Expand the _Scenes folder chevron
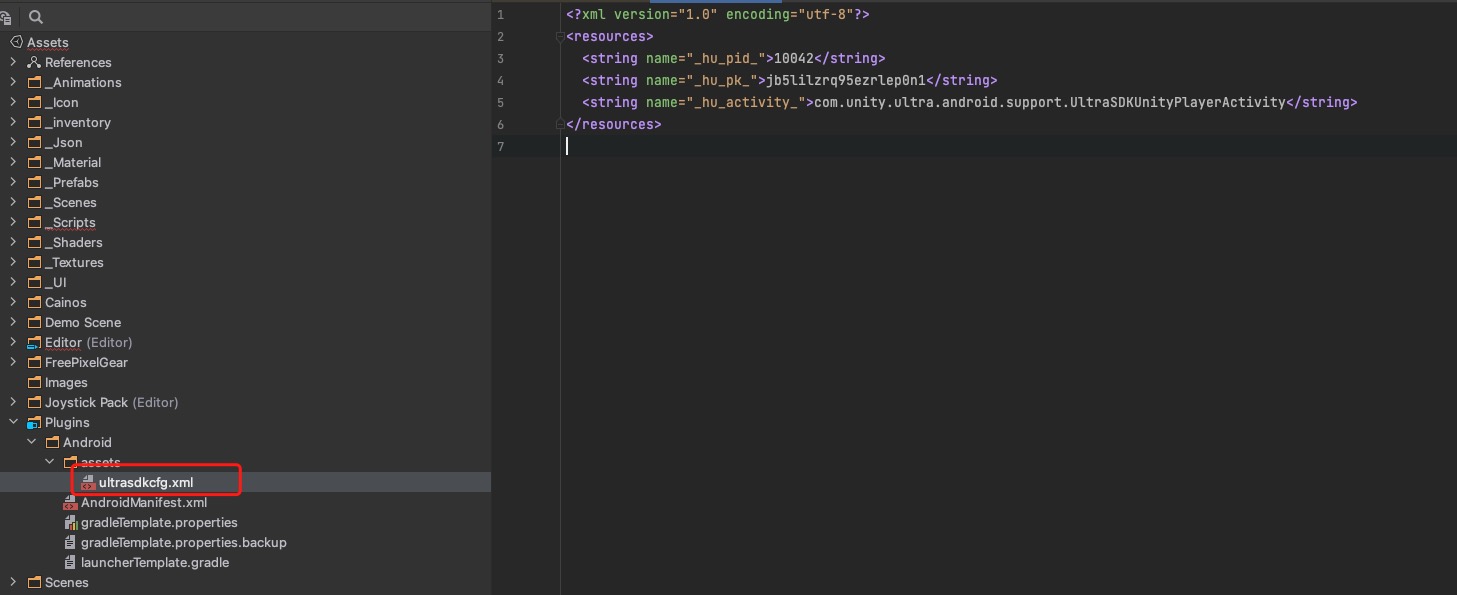Screen dimensions: 1457x595 (13, 202)
